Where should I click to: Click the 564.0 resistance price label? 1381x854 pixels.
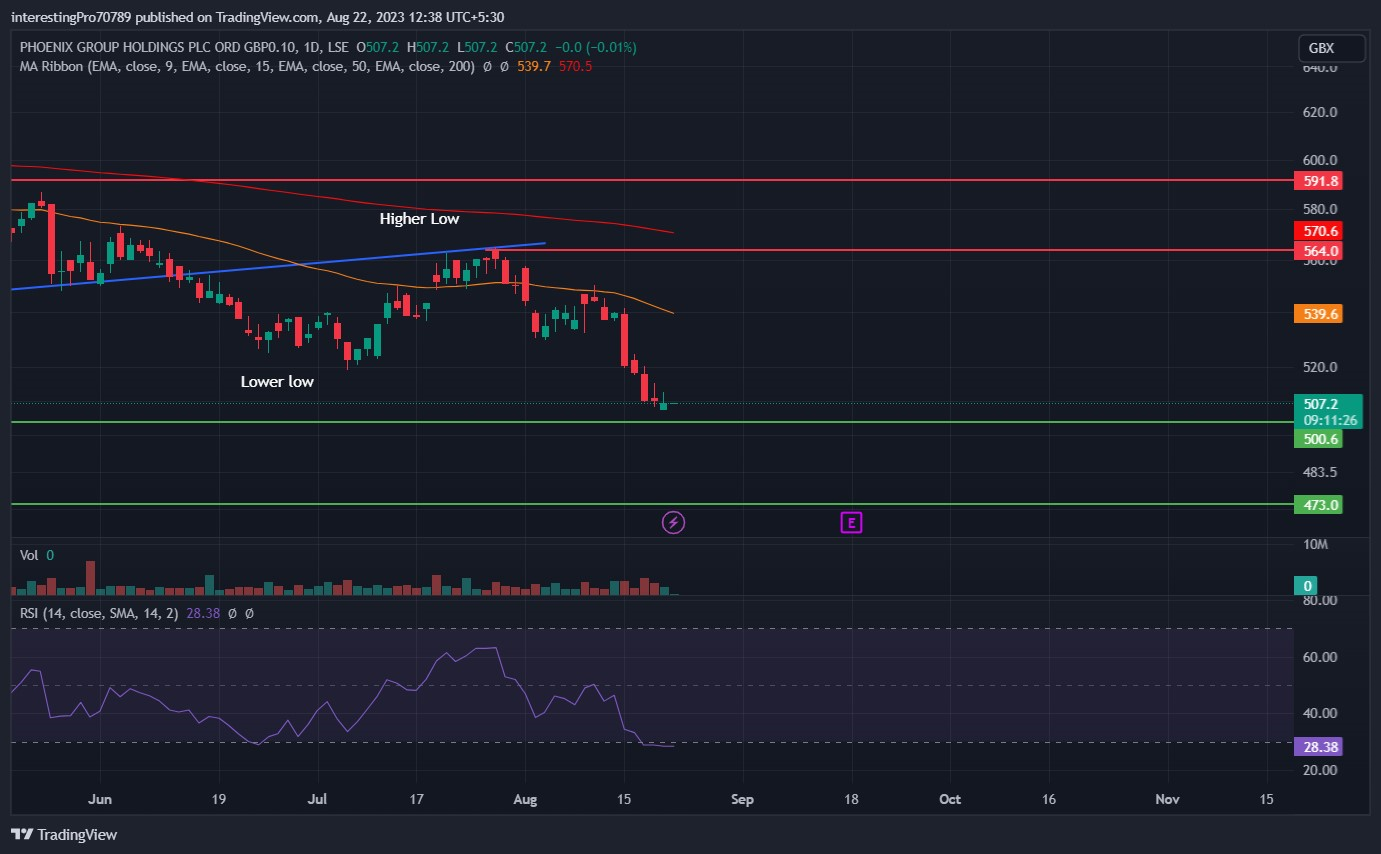1318,251
